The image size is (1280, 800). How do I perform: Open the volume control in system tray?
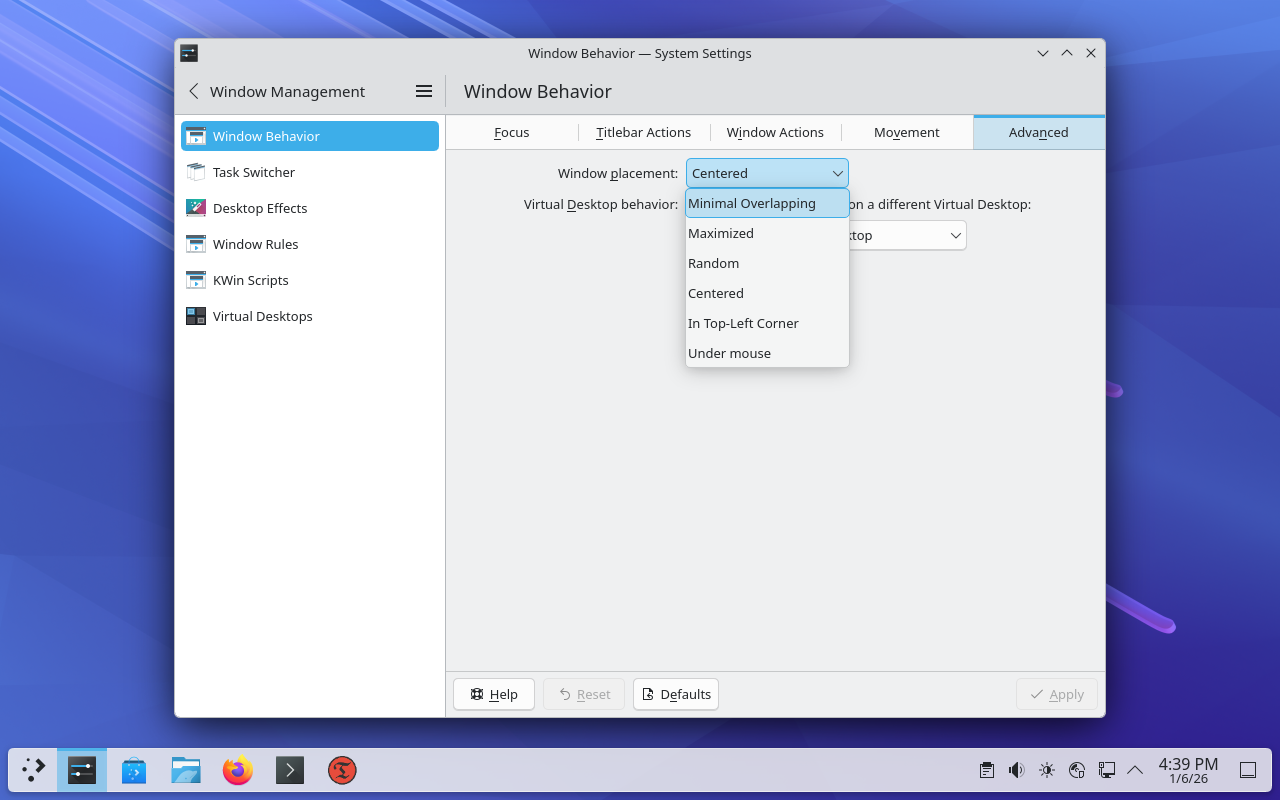coord(1016,770)
